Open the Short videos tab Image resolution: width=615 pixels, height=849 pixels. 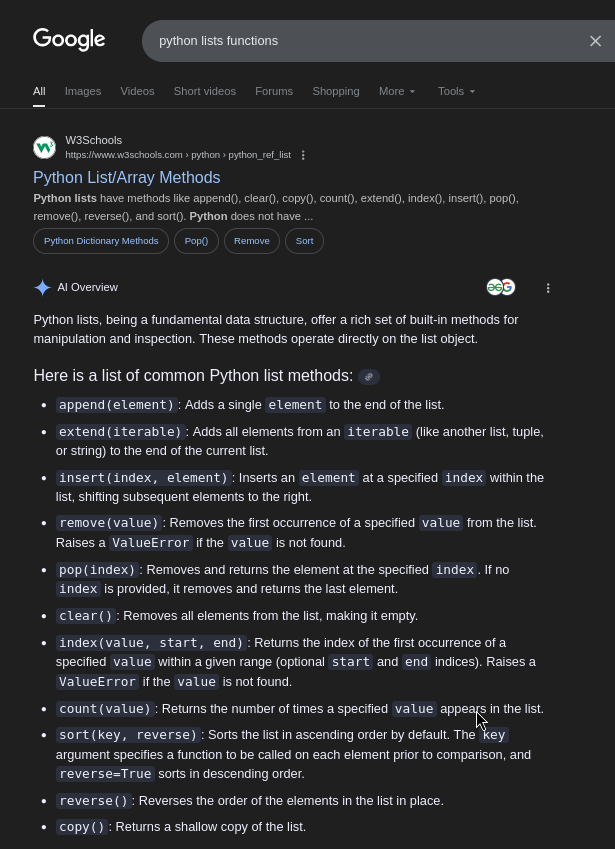[205, 91]
